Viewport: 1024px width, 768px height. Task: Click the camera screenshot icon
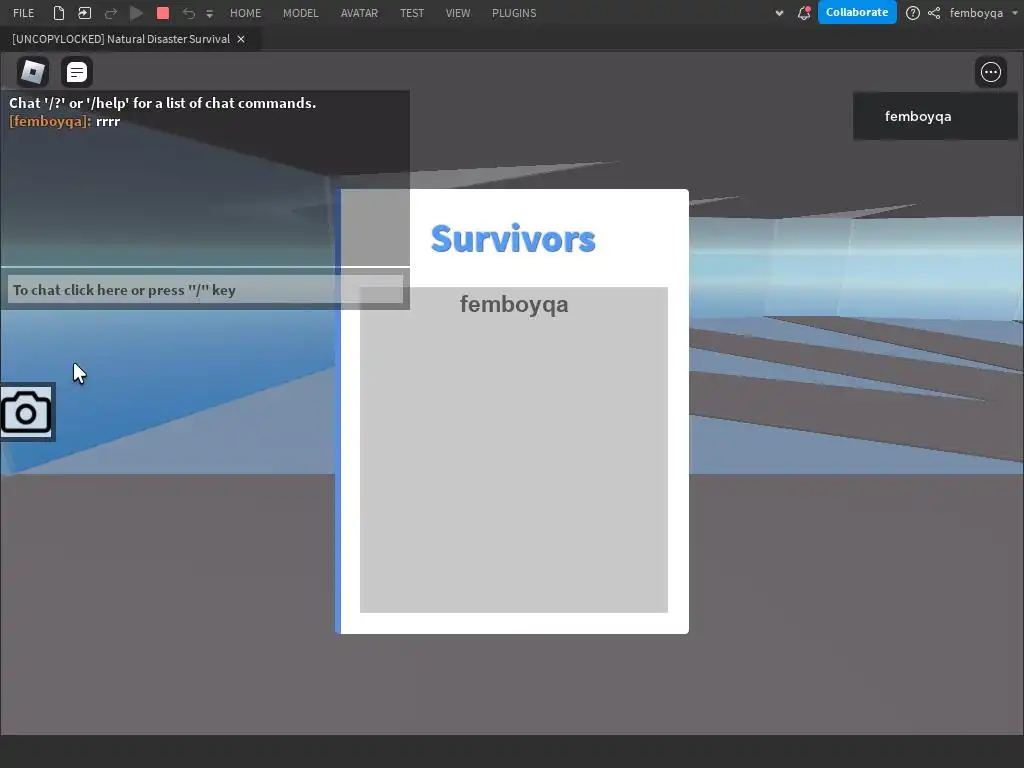tap(26, 413)
